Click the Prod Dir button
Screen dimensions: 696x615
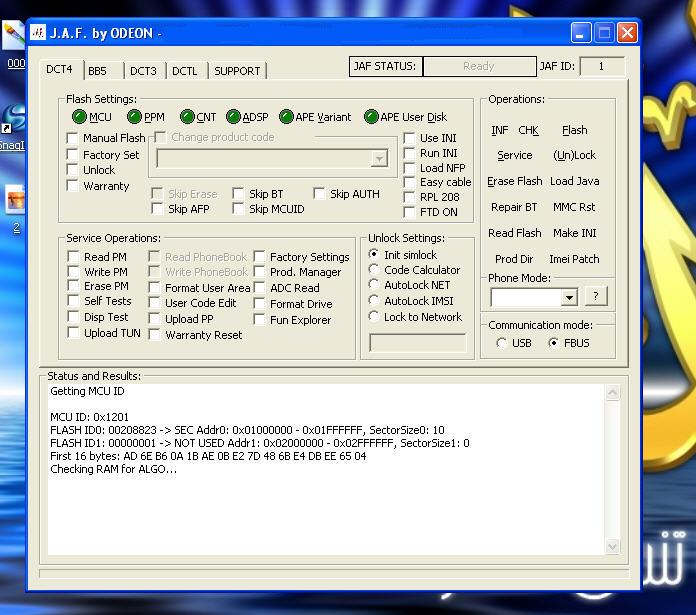point(514,259)
